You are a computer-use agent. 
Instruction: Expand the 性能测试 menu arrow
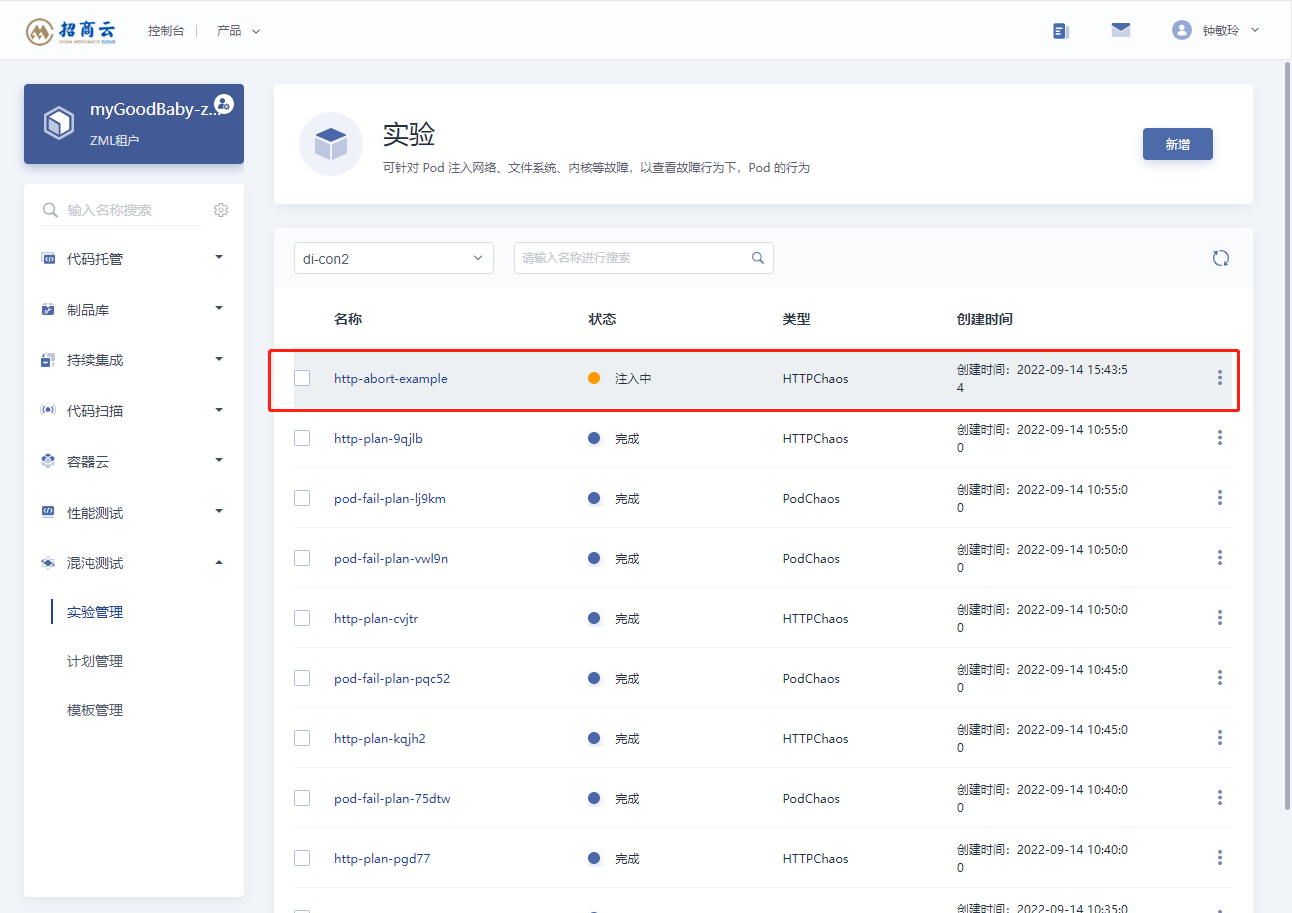(x=219, y=511)
